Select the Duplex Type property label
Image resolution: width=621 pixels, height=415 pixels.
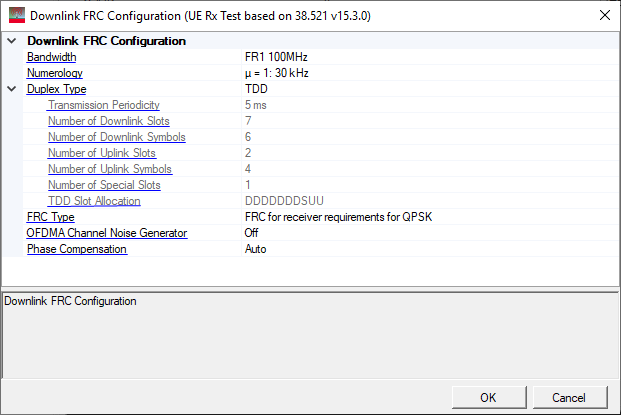pyautogui.click(x=57, y=89)
